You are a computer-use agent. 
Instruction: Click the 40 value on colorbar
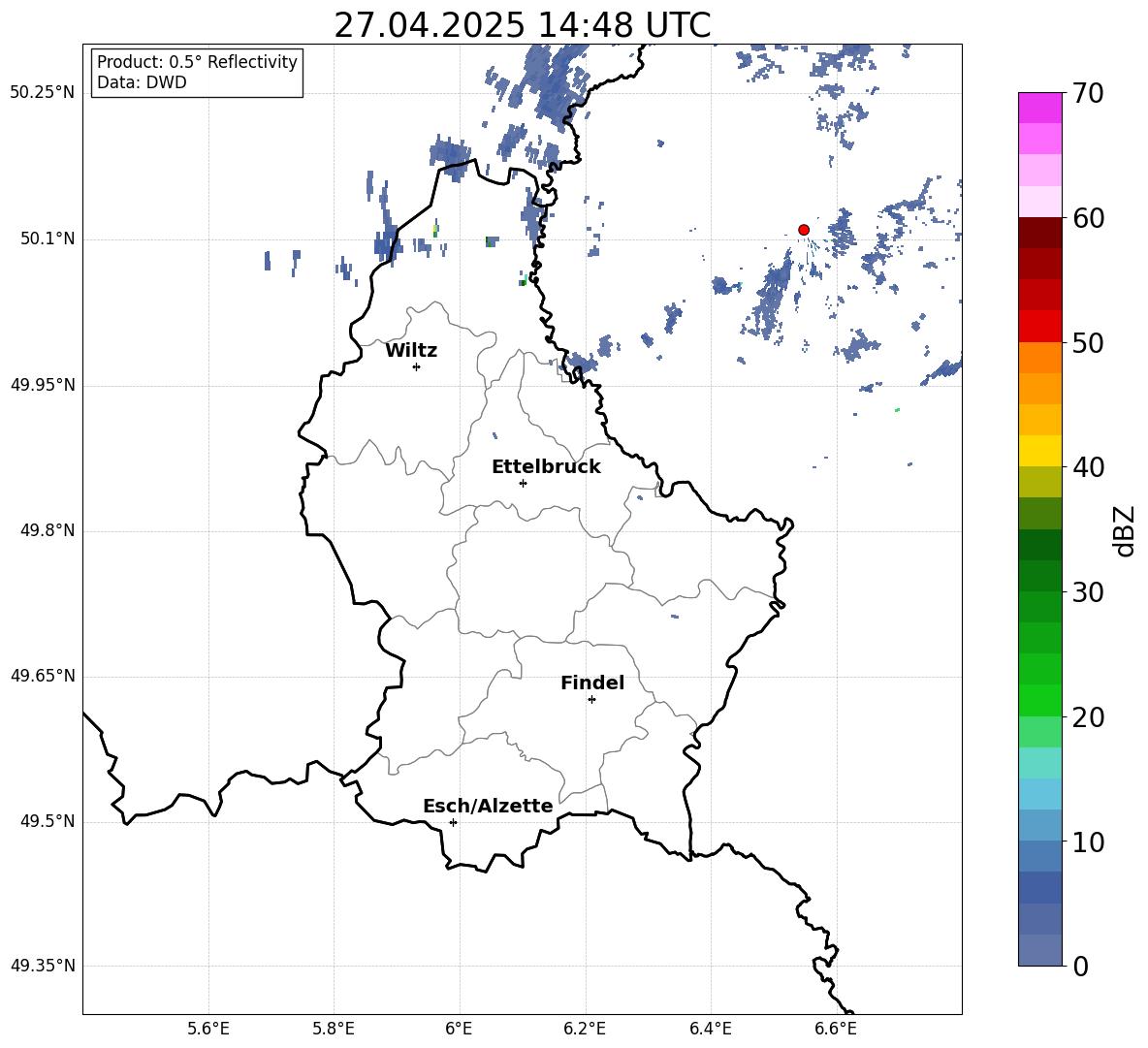click(1089, 467)
